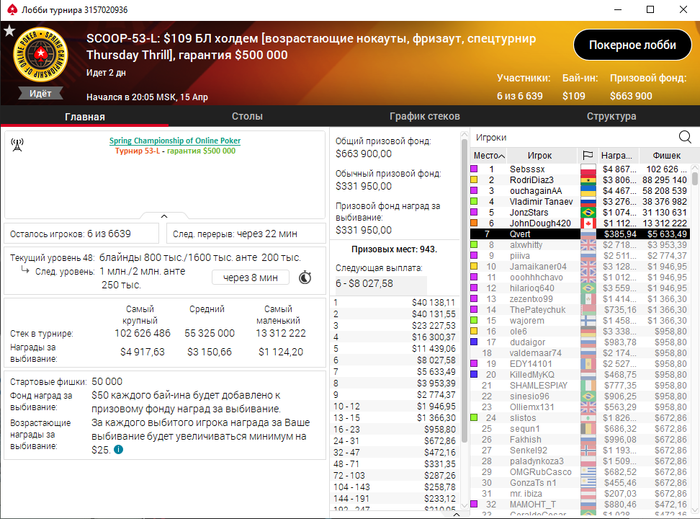Viewport: 700px width, 519px height.
Task: Select player paladynkoza3 in list
Action: click(579, 461)
